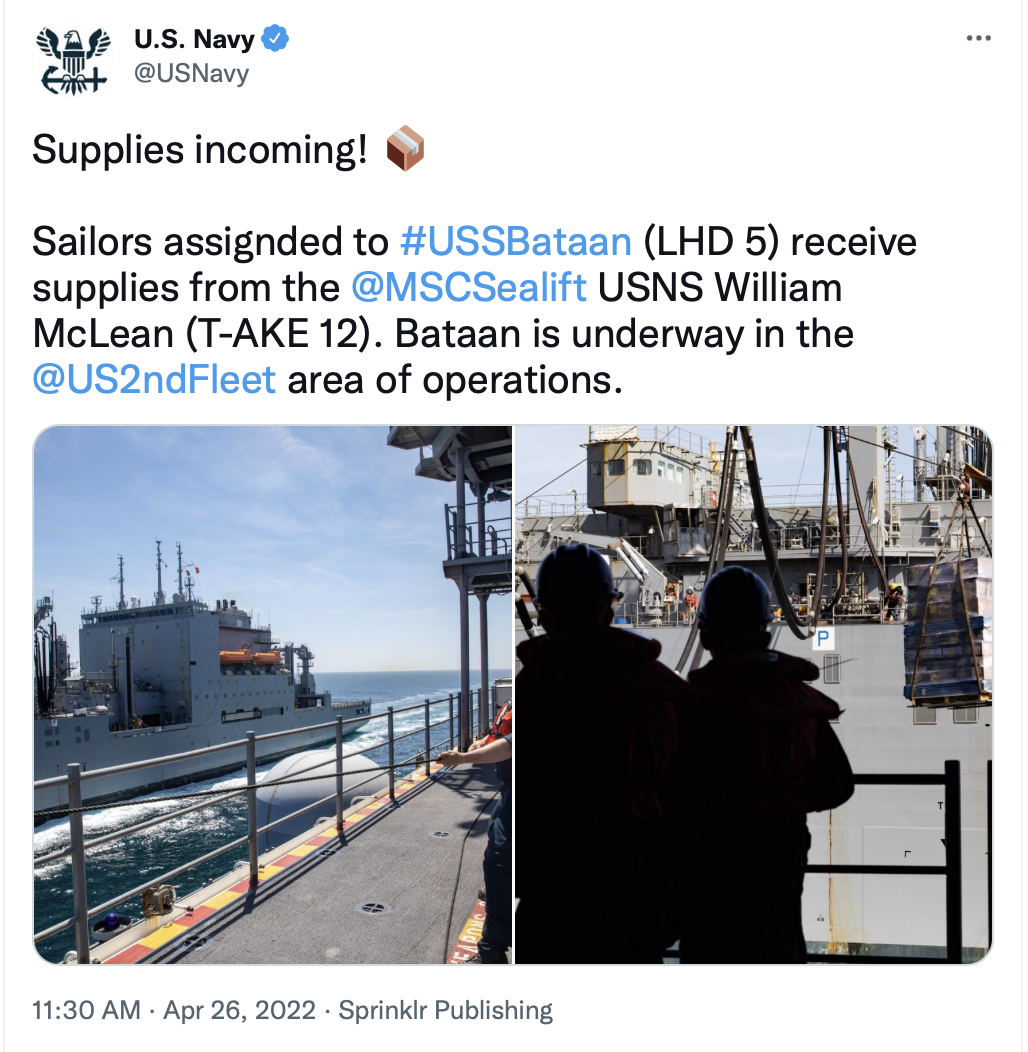The width and height of the screenshot is (1028, 1052).
Task: Open the U.S. Navy profile avatar
Action: point(72,60)
